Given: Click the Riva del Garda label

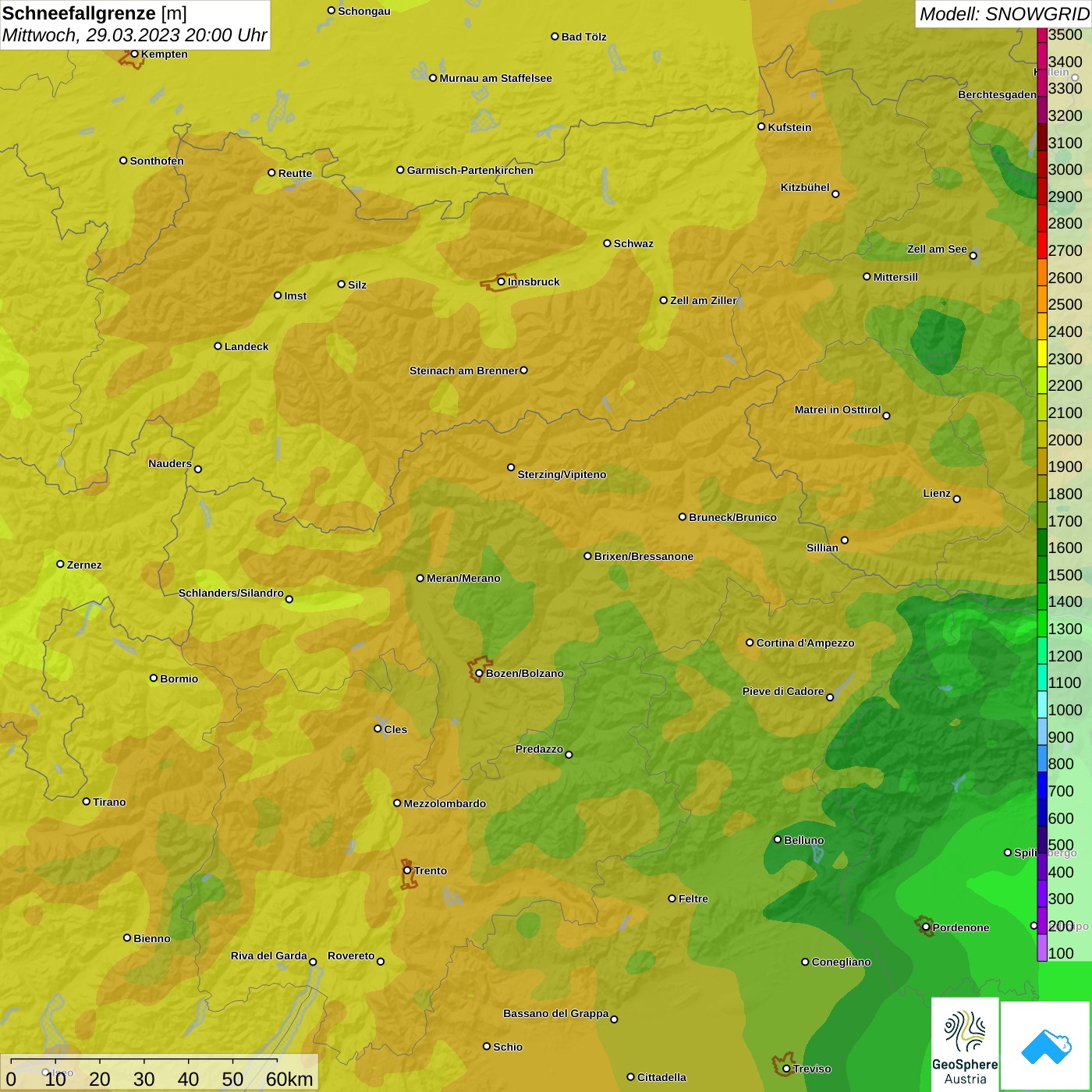Looking at the screenshot, I should (x=269, y=955).
